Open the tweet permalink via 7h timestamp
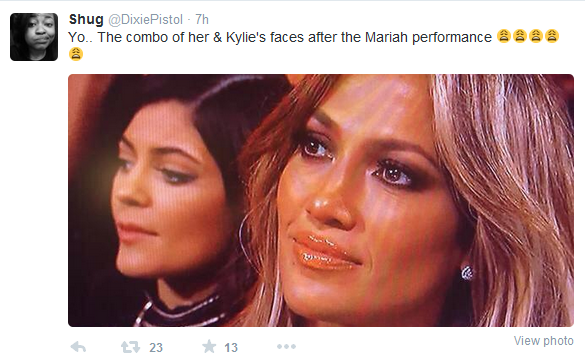 pyautogui.click(x=202, y=19)
